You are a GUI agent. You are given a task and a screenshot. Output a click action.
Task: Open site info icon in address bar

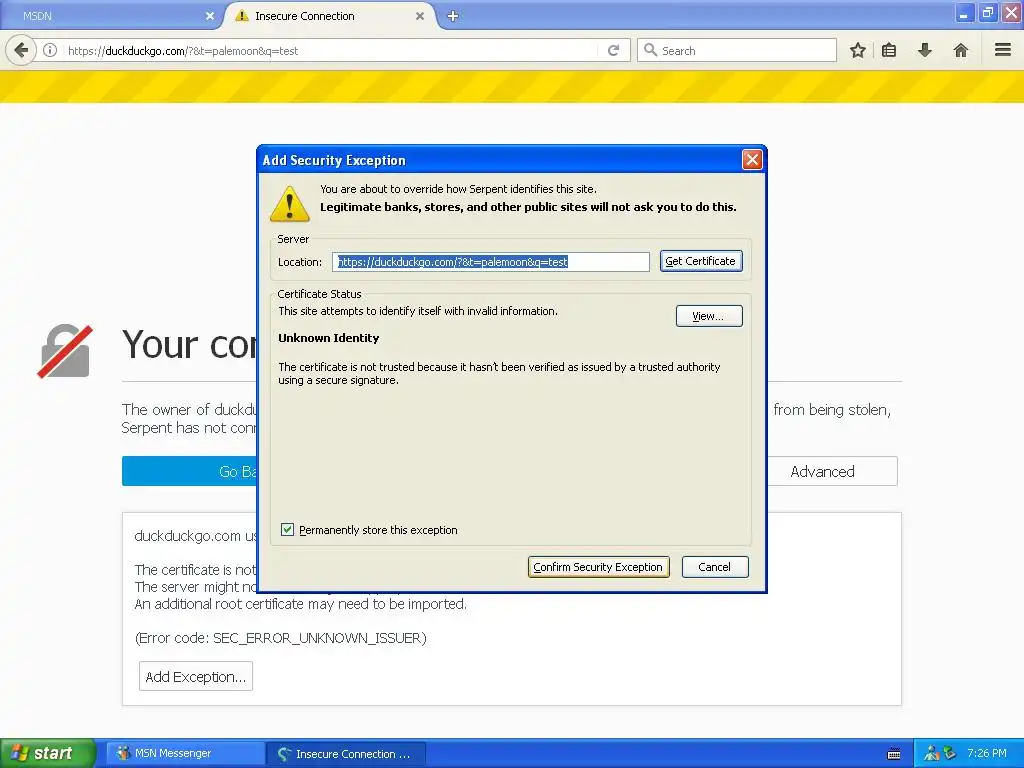[x=50, y=50]
